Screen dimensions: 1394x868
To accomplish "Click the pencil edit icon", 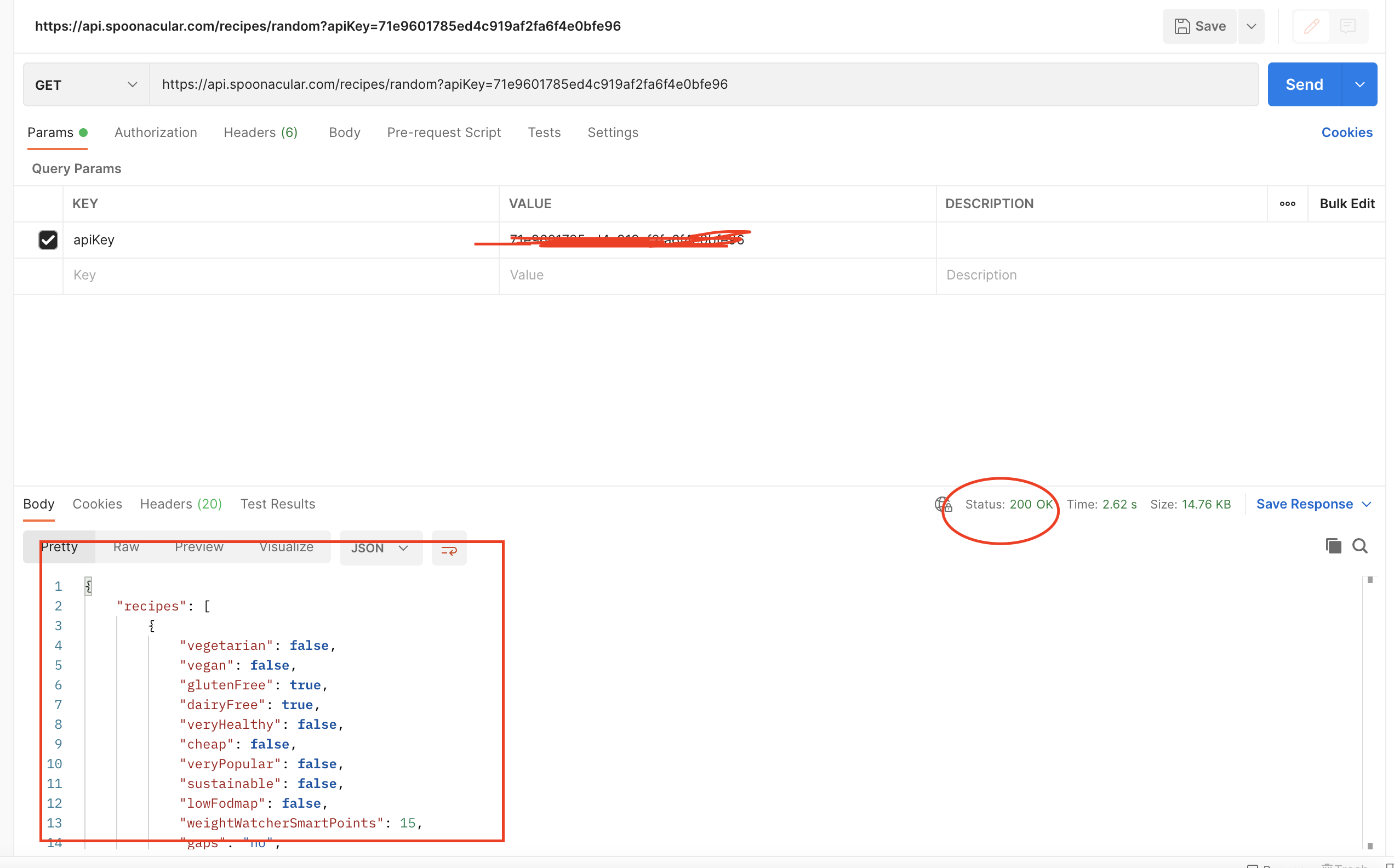I will 1311,26.
